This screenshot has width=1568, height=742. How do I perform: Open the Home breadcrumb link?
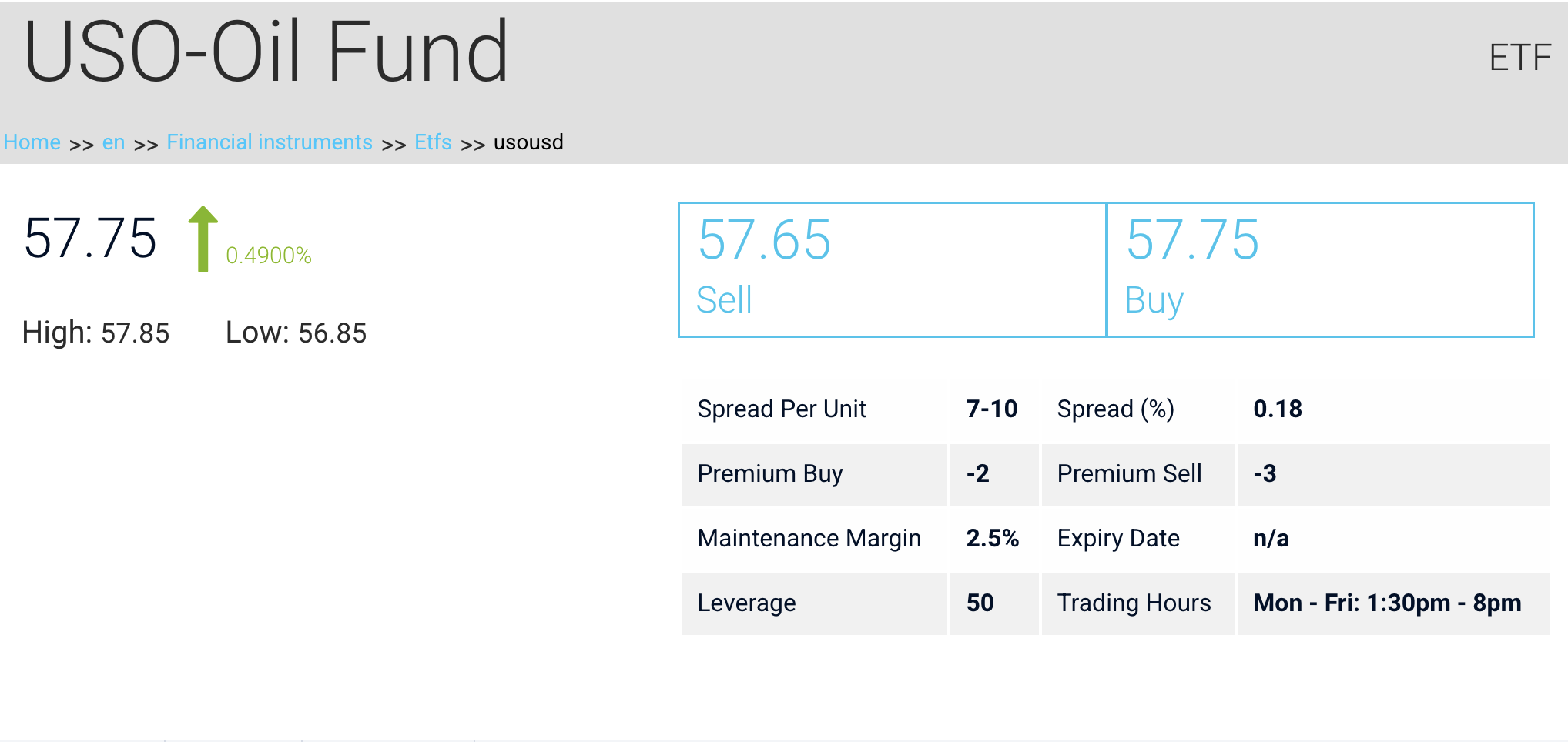point(32,142)
